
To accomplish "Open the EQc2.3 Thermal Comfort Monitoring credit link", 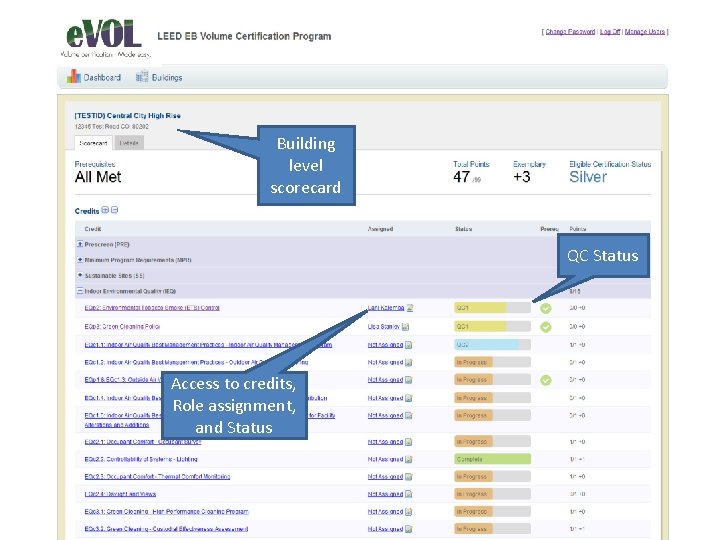I will pyautogui.click(x=157, y=477).
